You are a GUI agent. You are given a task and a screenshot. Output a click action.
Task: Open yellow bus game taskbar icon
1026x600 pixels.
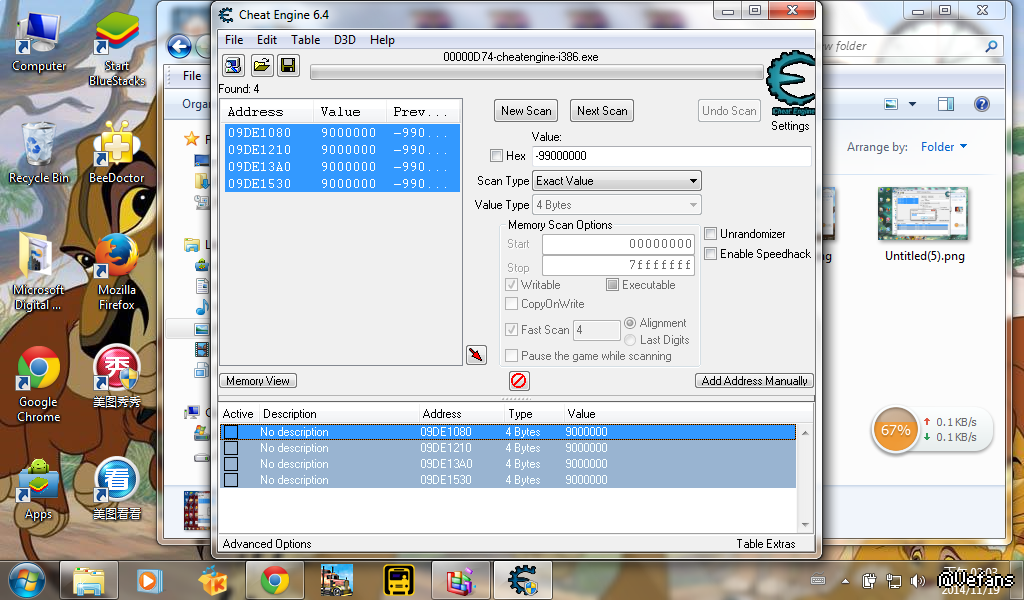click(398, 580)
